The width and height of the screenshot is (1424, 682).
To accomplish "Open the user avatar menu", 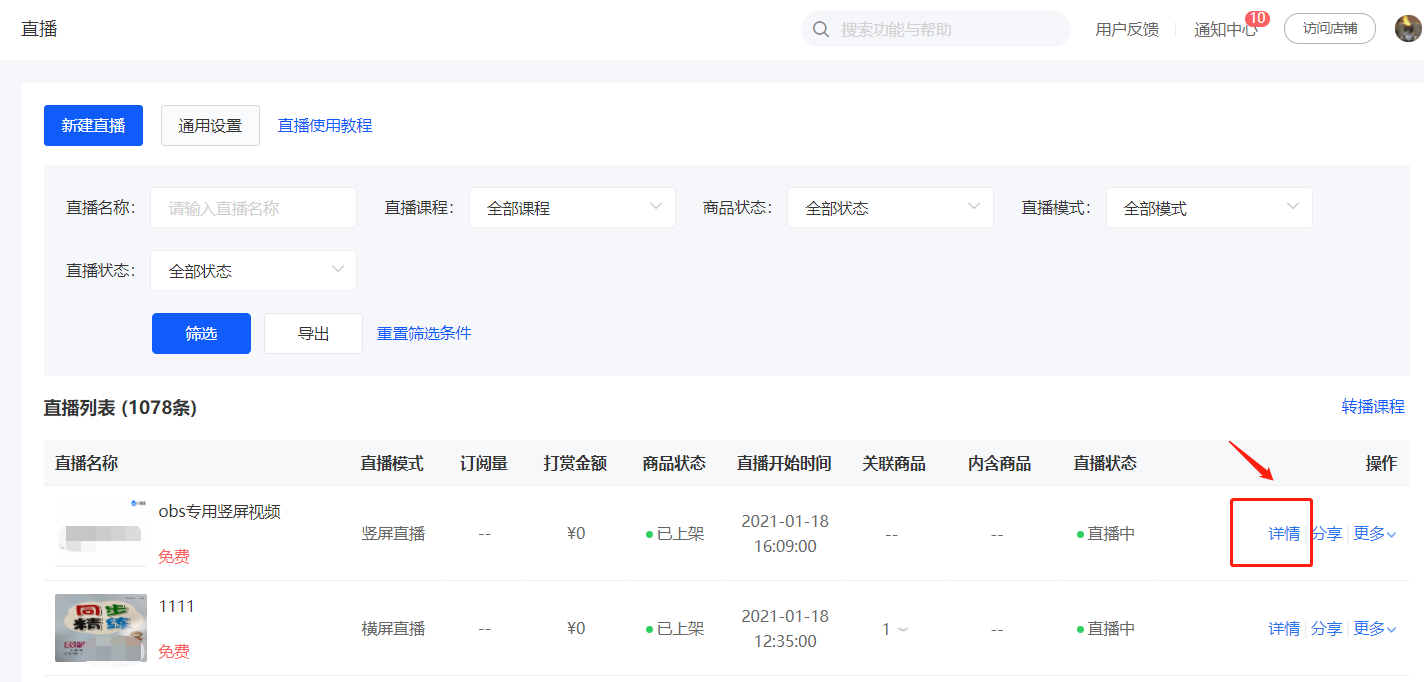I will [x=1407, y=29].
